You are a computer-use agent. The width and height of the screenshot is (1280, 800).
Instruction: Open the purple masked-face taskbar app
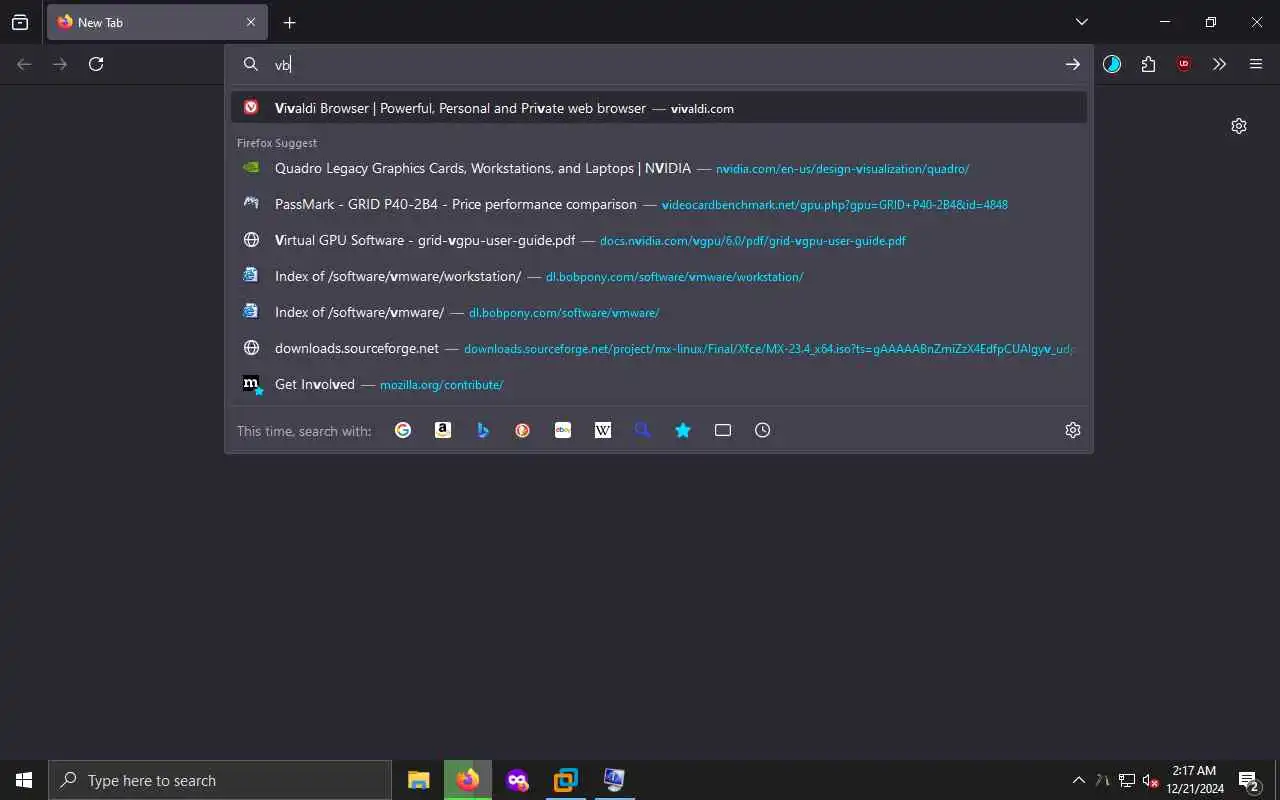tap(517, 780)
